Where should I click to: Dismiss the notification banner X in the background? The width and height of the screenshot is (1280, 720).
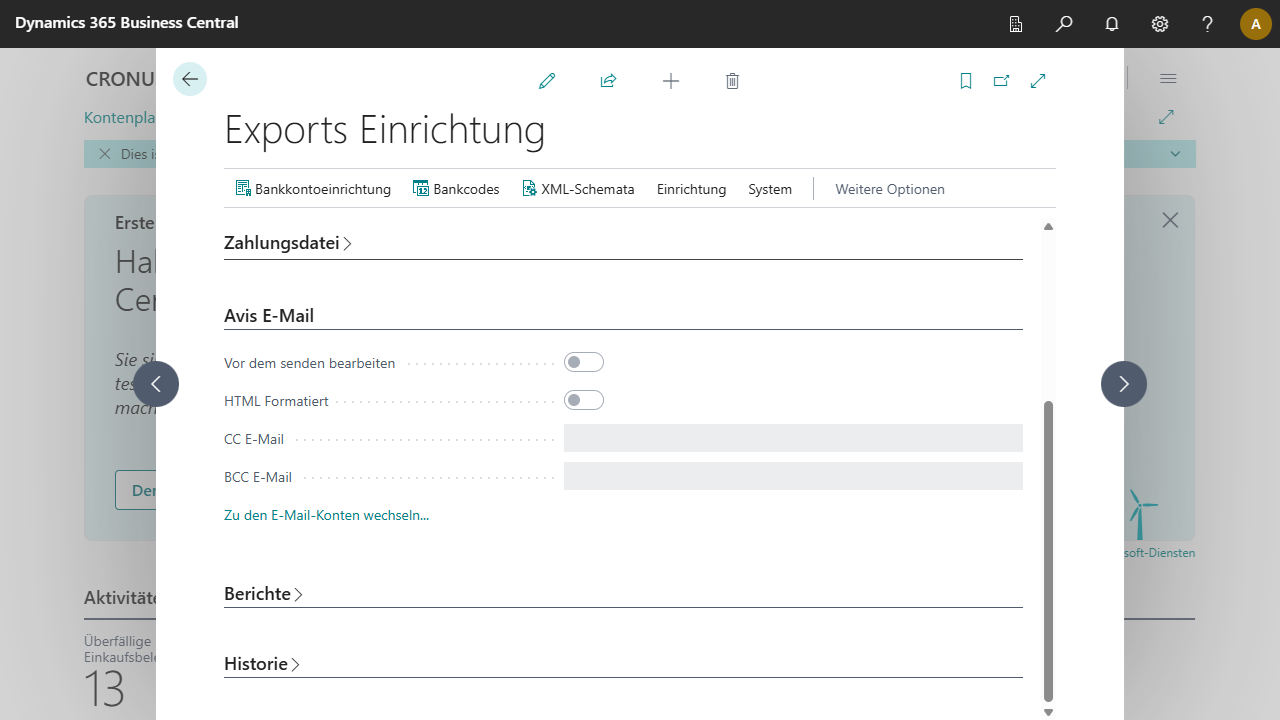(x=105, y=154)
